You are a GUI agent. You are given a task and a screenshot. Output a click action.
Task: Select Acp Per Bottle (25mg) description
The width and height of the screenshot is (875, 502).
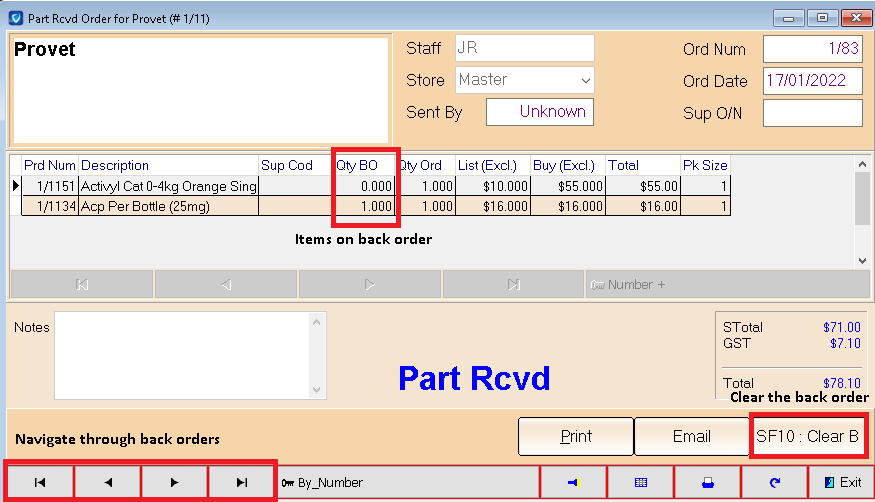coord(168,206)
